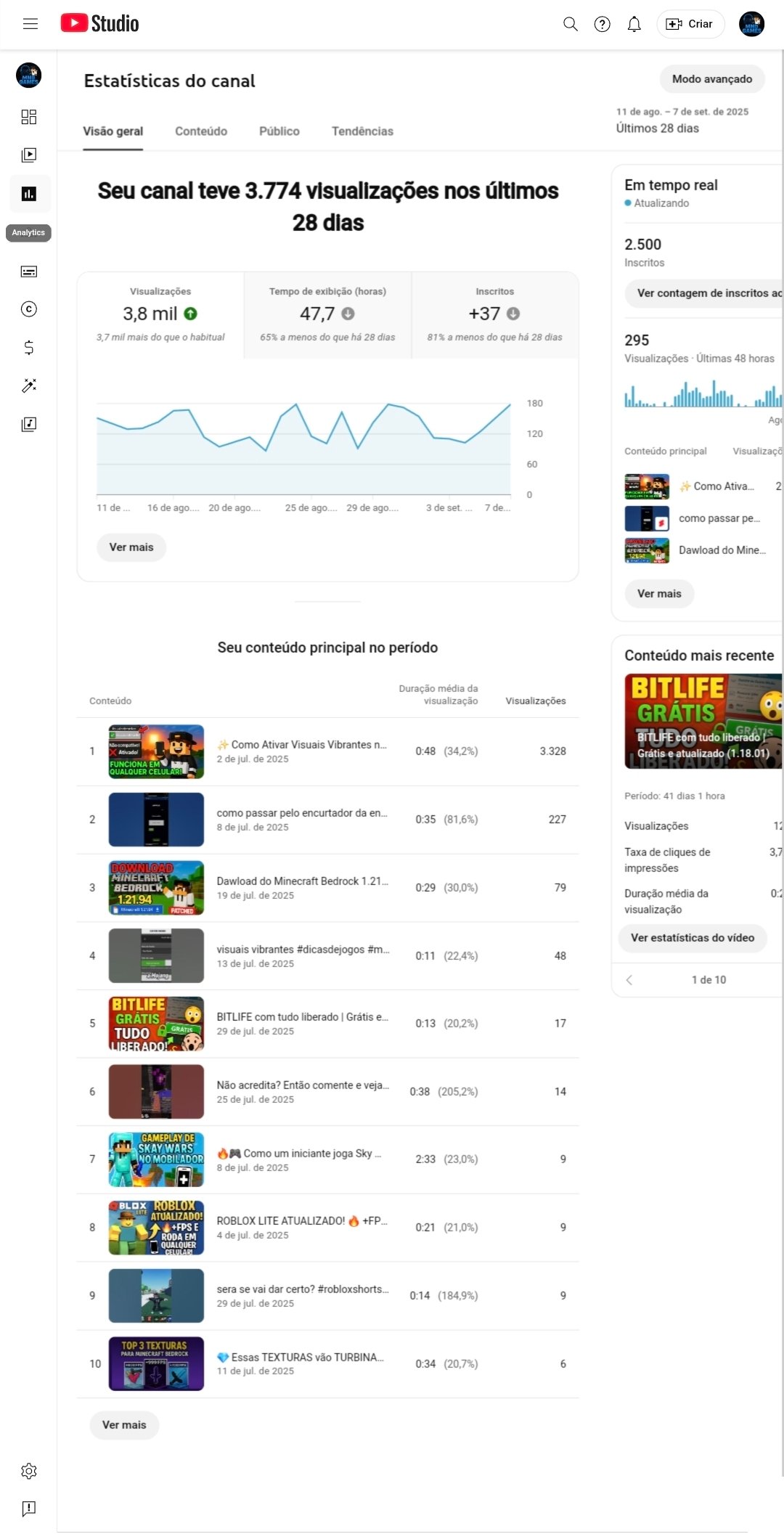Open the Dashboard sidebar icon
The image size is (784, 1534).
(x=29, y=117)
